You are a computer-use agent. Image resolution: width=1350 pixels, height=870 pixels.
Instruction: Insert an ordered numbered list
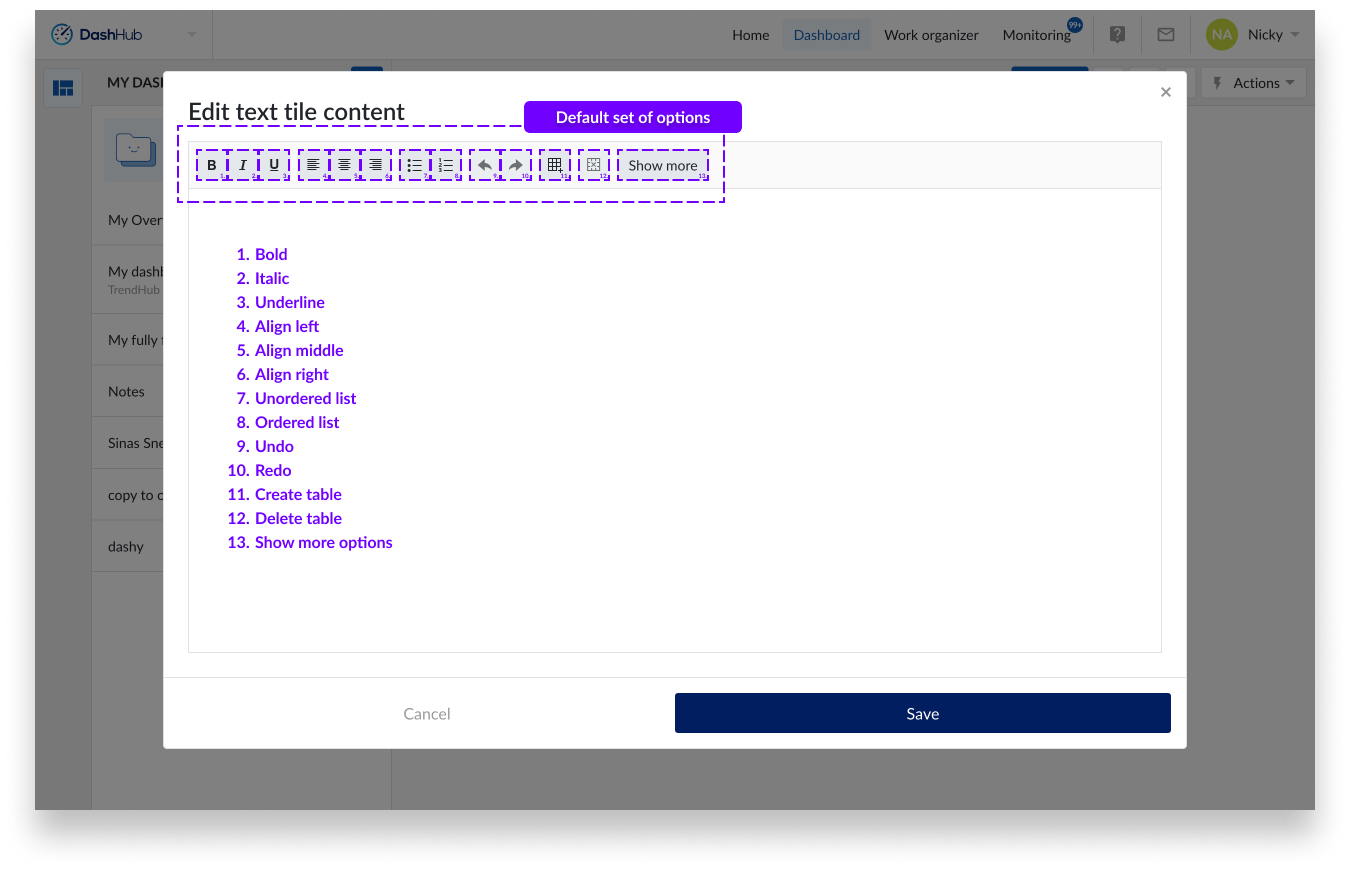446,165
